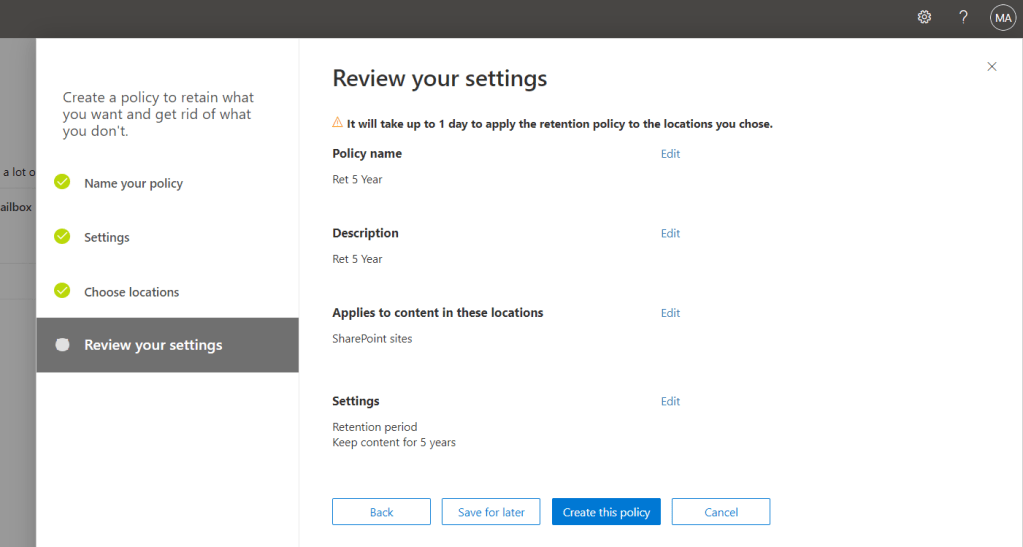1023x547 pixels.
Task: Go to the Name your policy step
Action: coord(133,184)
